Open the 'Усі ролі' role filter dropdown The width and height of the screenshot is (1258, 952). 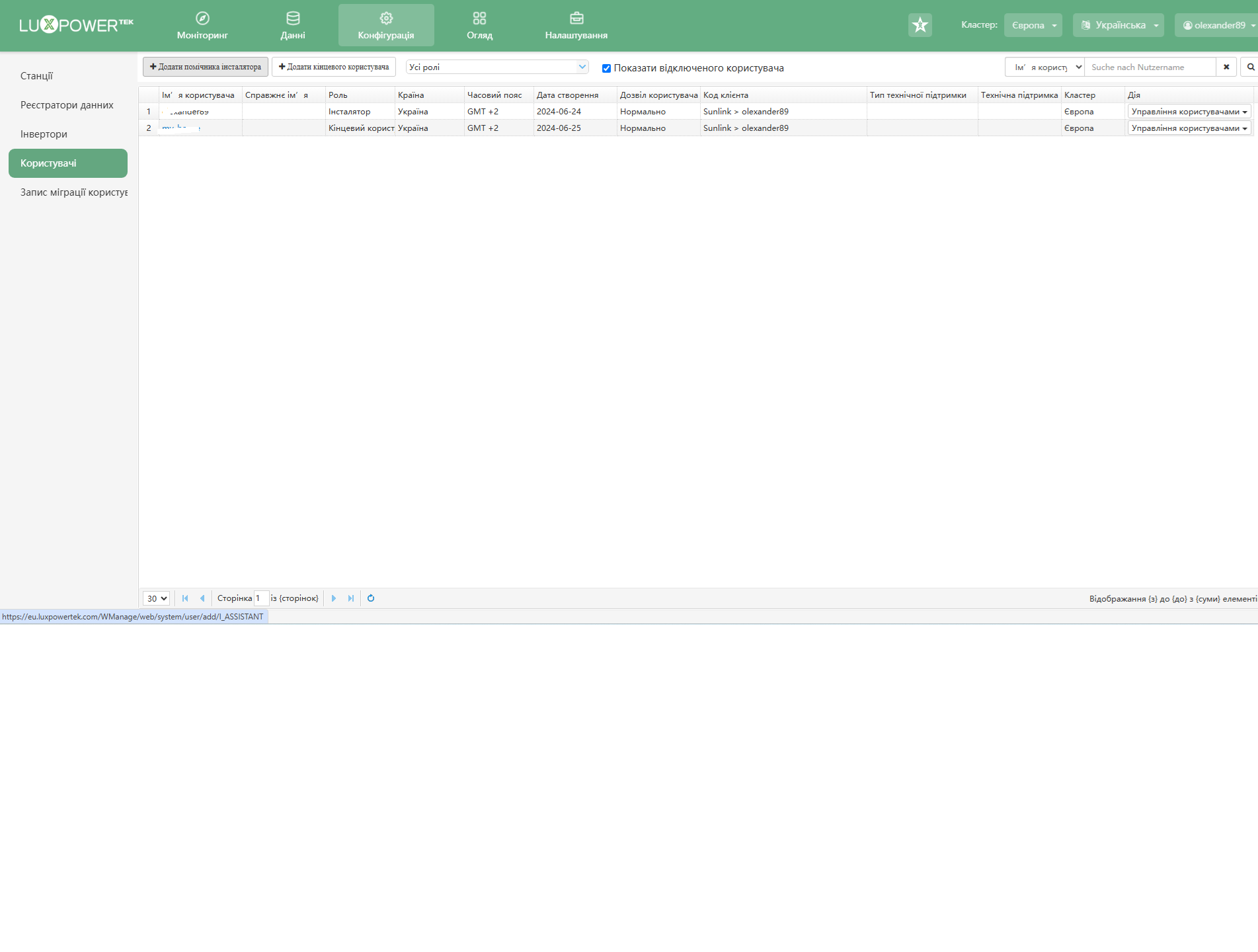point(497,67)
